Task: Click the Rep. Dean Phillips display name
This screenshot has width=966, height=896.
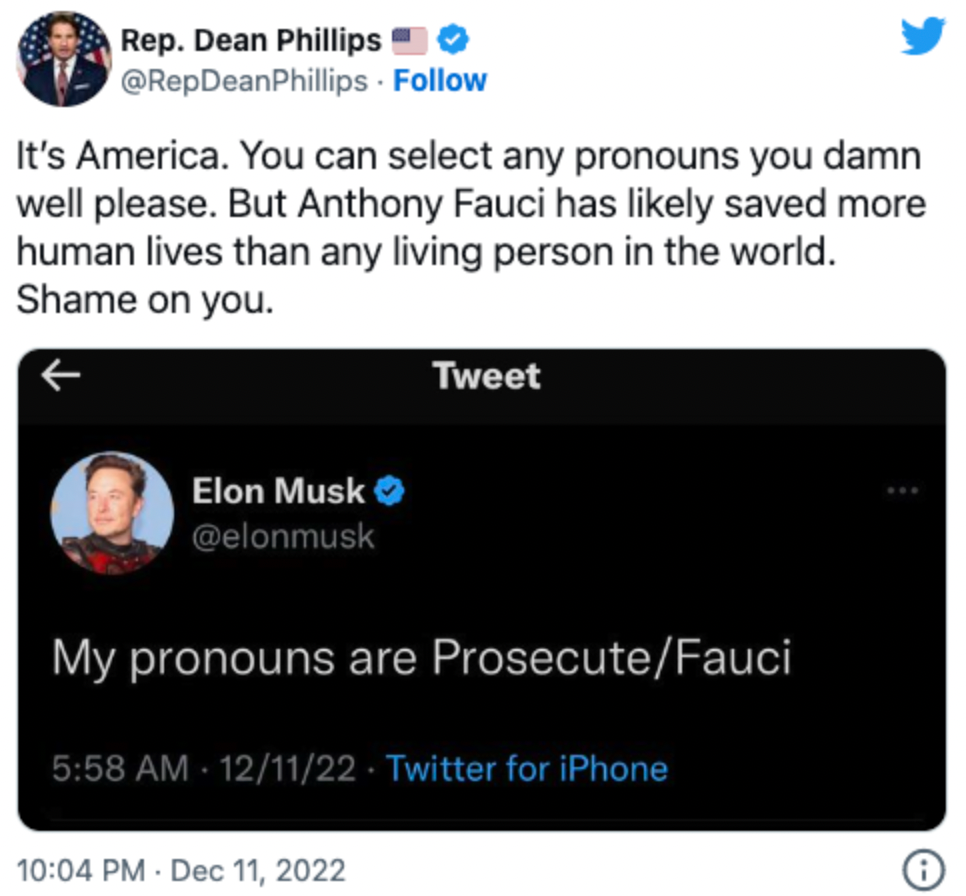Action: tap(251, 41)
